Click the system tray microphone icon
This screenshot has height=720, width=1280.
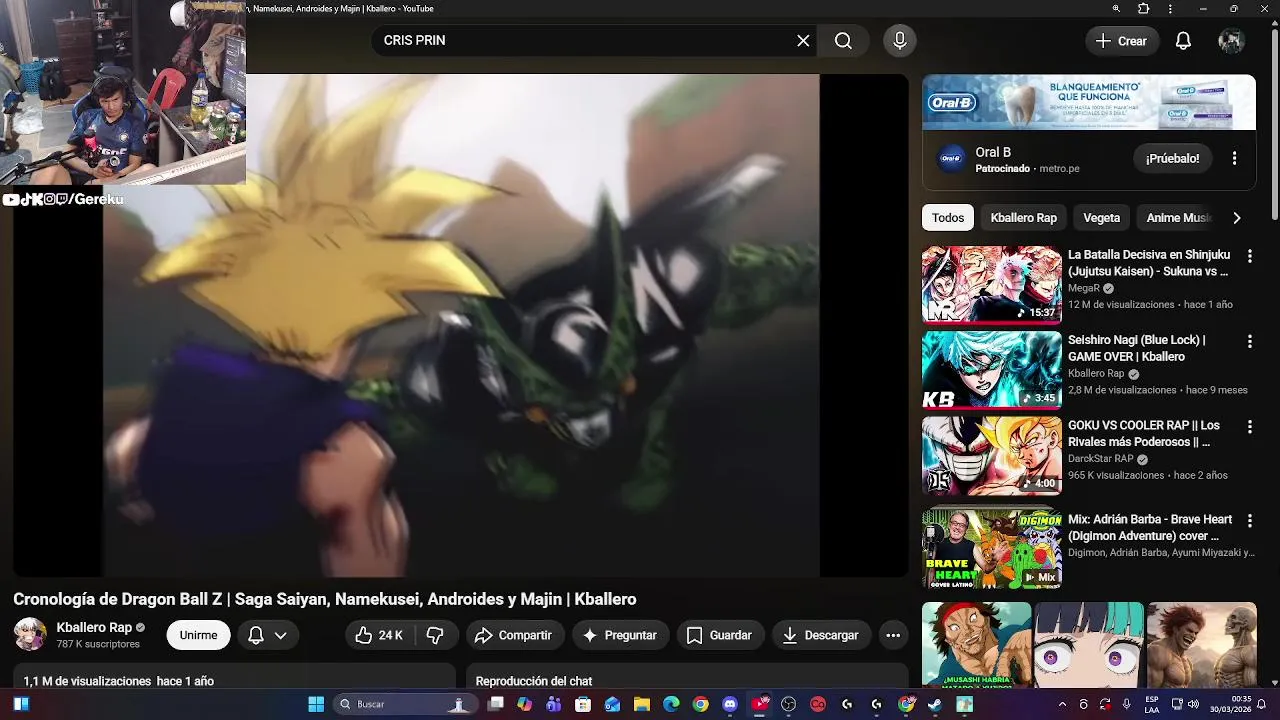pos(1127,704)
